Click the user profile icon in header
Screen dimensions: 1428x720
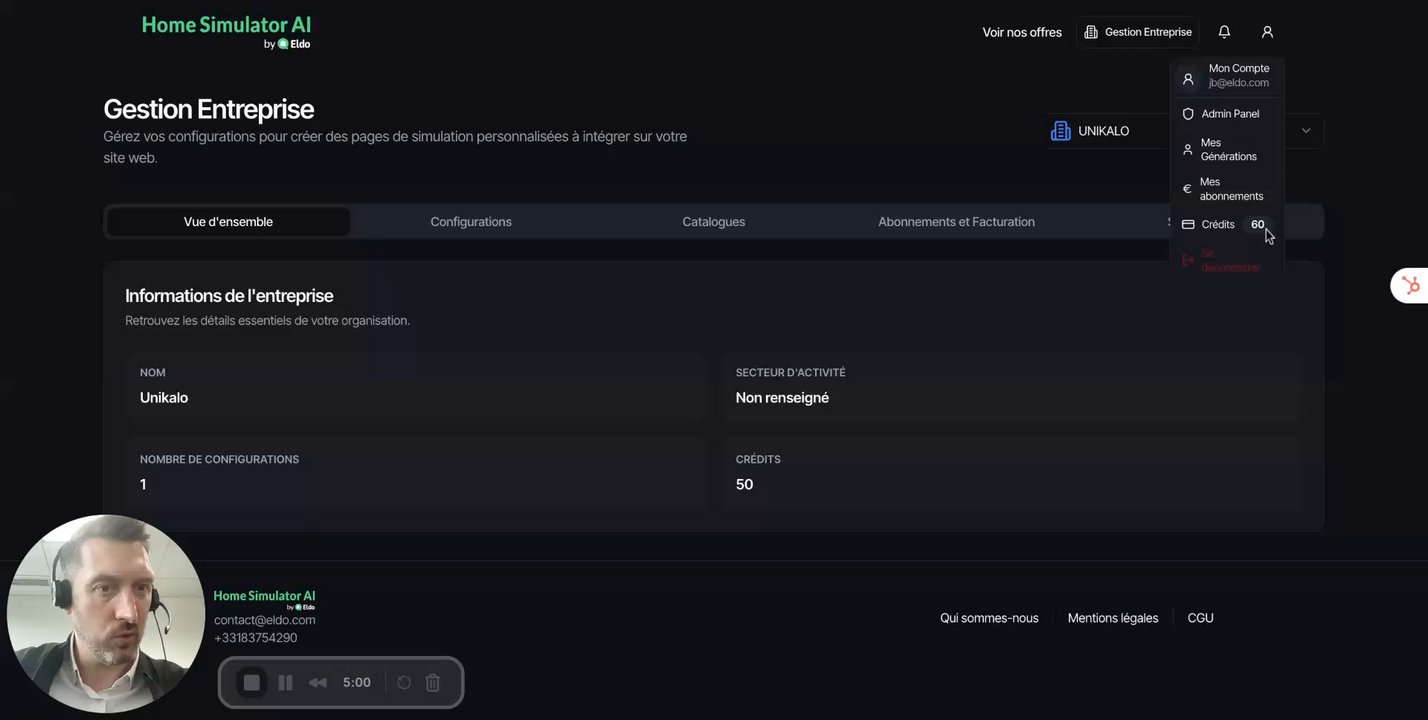[x=1267, y=32]
